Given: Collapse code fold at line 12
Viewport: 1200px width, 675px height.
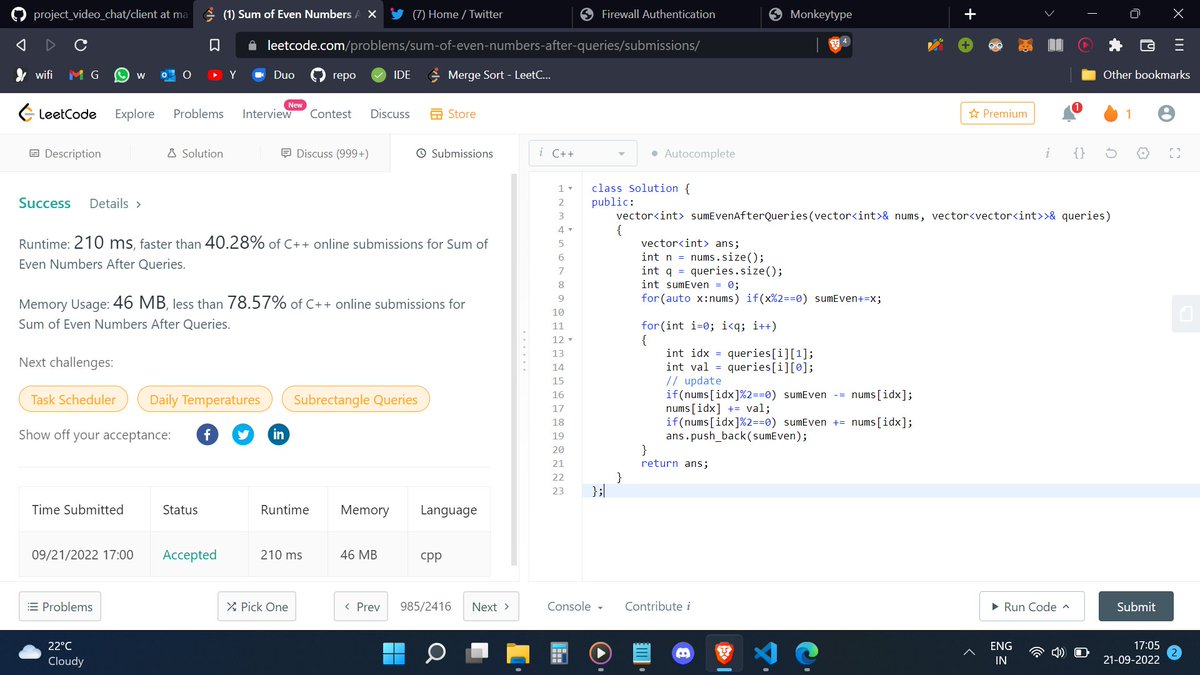Looking at the screenshot, I should pos(570,340).
